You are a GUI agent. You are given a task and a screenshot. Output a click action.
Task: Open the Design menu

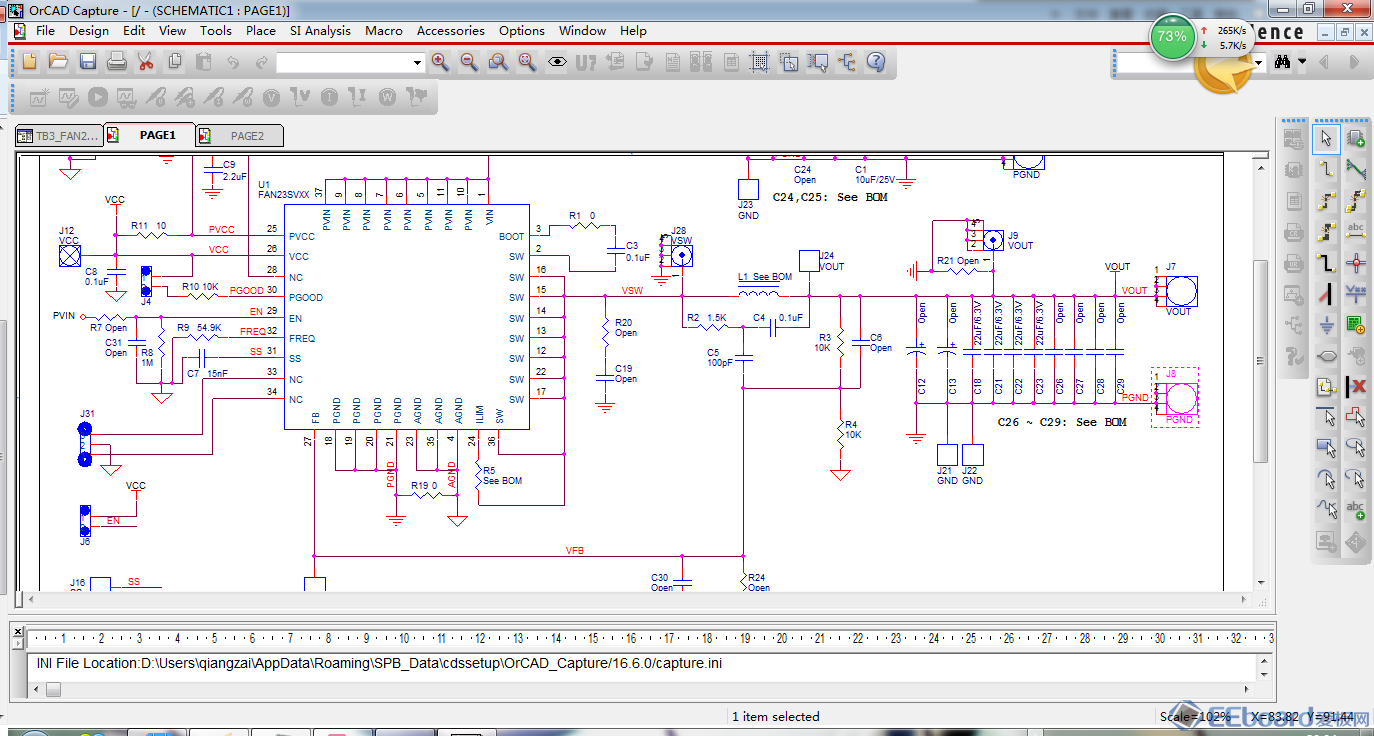pyautogui.click(x=89, y=31)
